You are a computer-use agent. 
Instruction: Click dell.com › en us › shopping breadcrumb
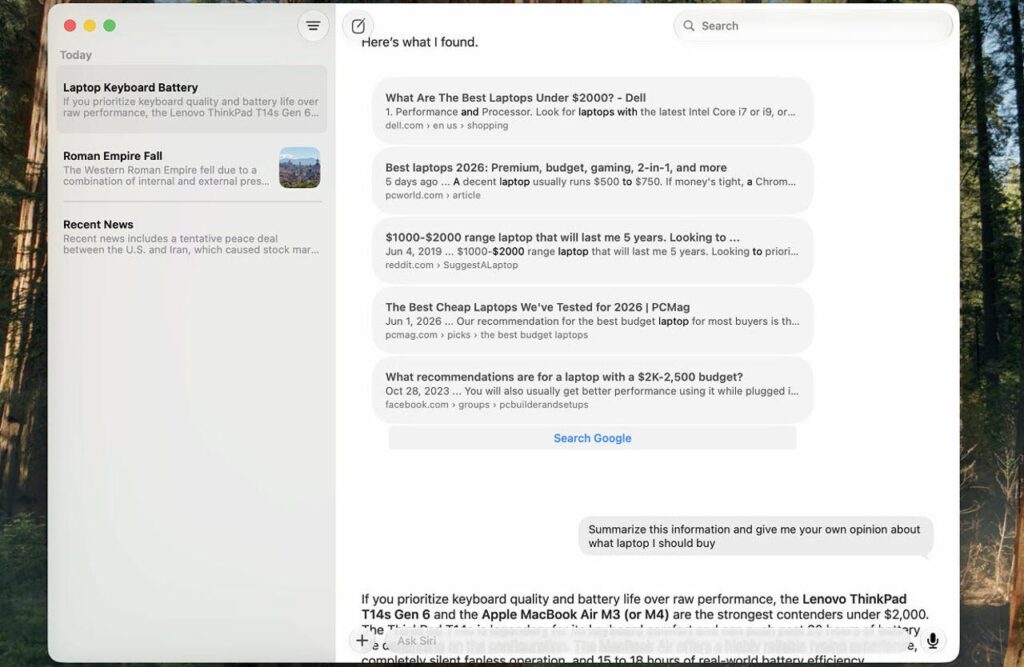coord(447,125)
